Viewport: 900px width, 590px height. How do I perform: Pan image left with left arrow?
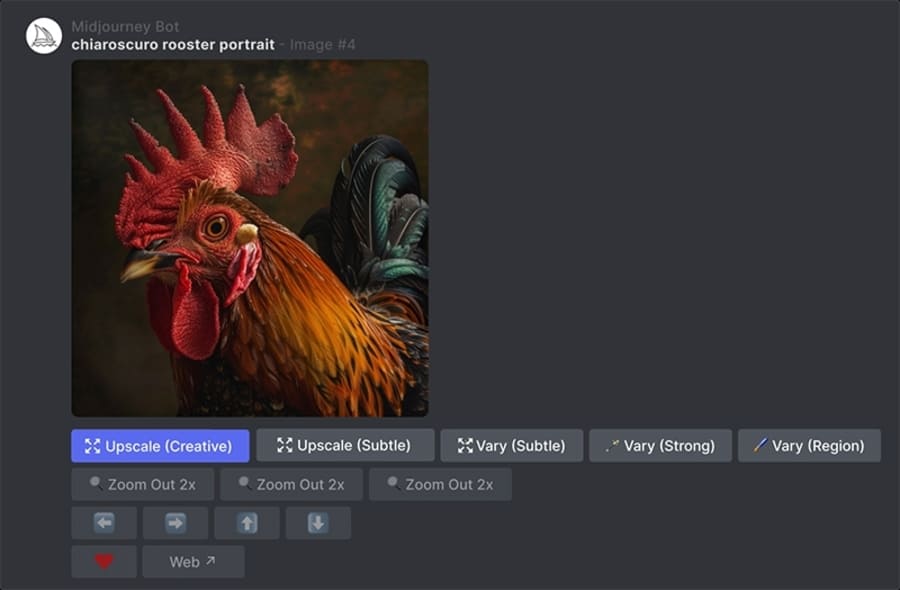click(x=104, y=523)
